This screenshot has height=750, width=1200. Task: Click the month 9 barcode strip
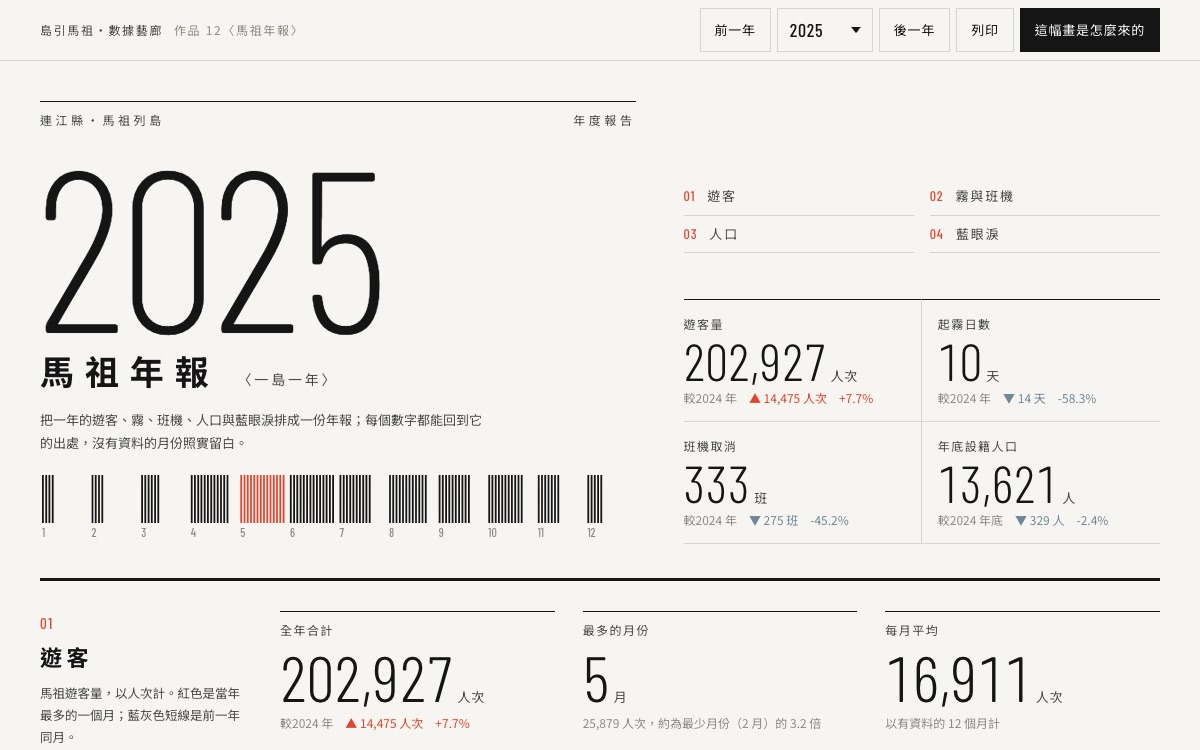pyautogui.click(x=454, y=499)
